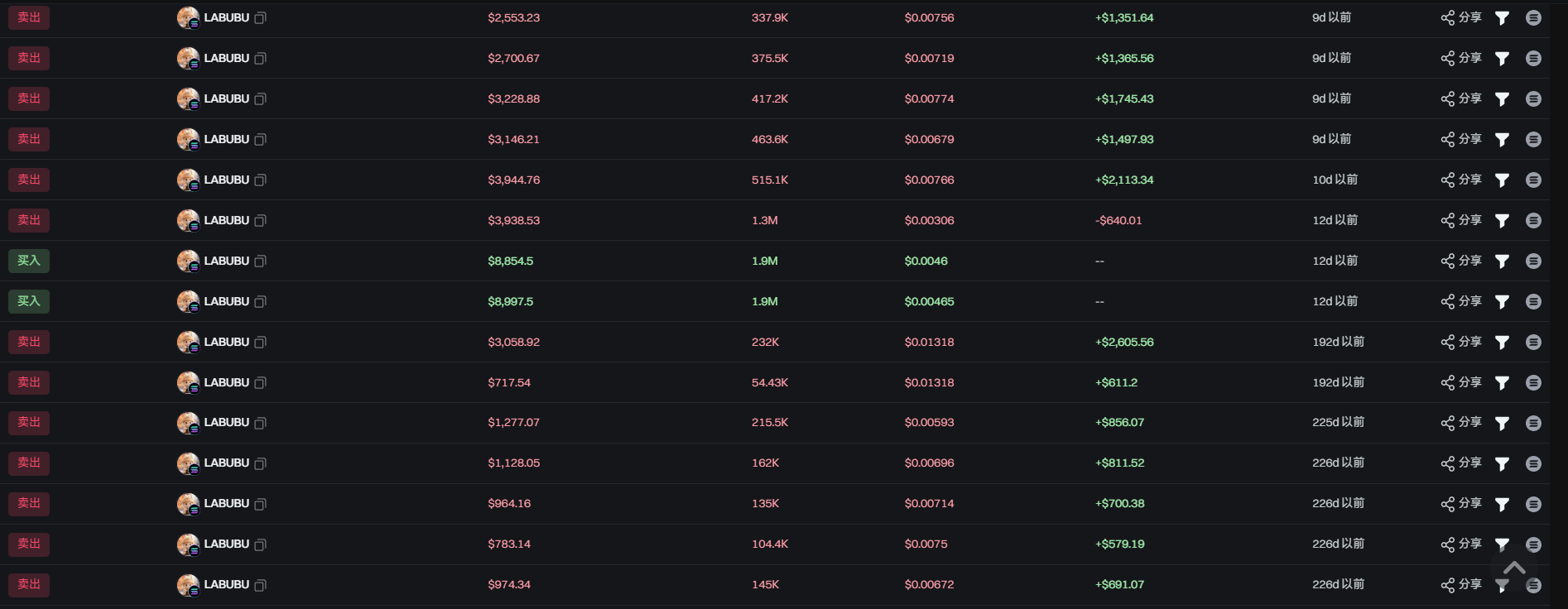This screenshot has width=1568, height=609.
Task: Open round menu icon in $717.54 row
Action: pos(1533,382)
